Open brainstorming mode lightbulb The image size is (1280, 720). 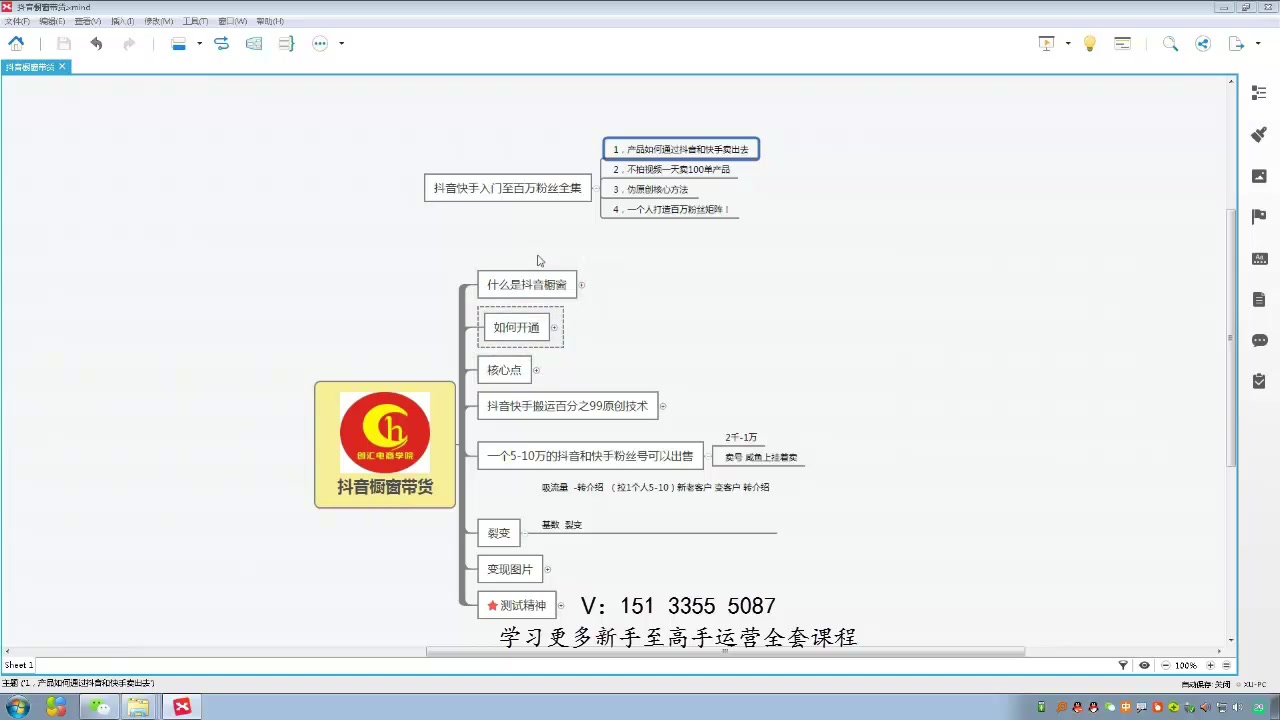click(1090, 43)
